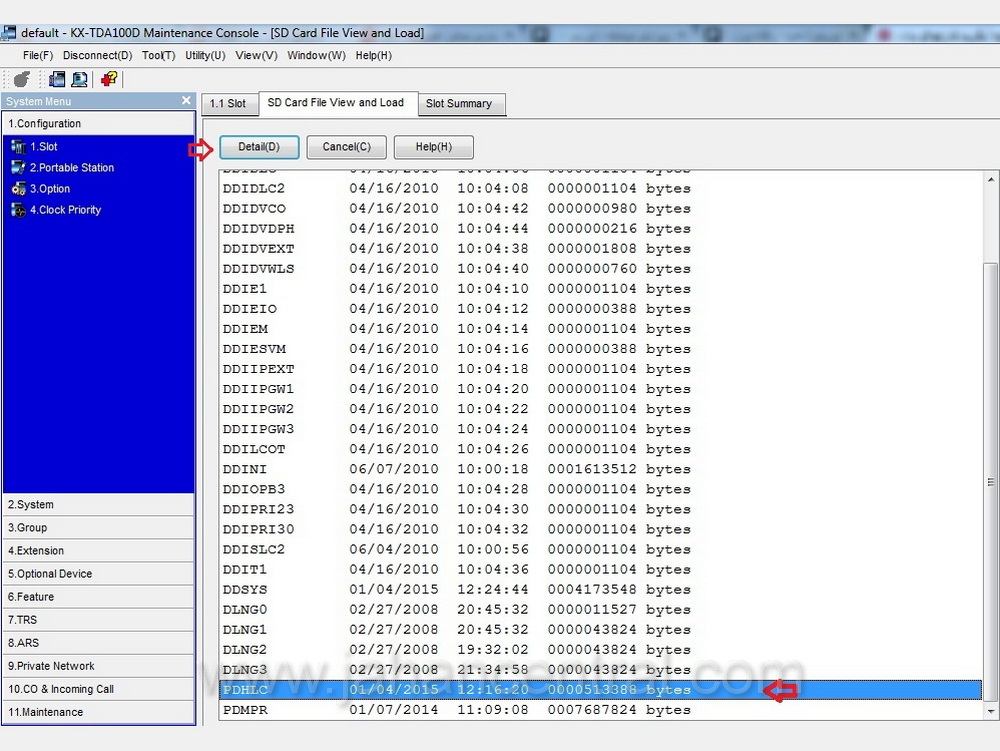Viewport: 1000px width, 751px height.
Task: Switch to the Slot Summary tab
Action: pos(459,104)
